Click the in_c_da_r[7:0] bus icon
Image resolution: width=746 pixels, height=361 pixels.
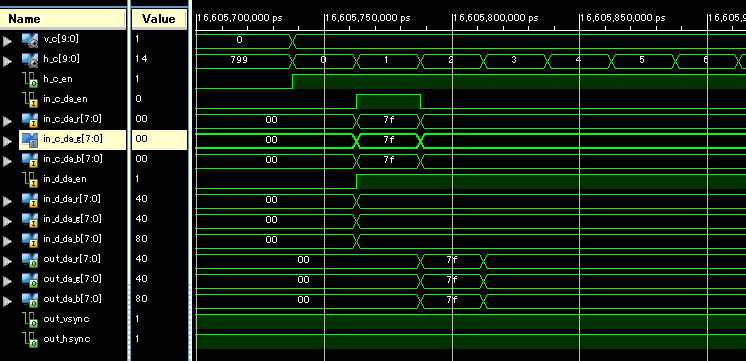30,120
